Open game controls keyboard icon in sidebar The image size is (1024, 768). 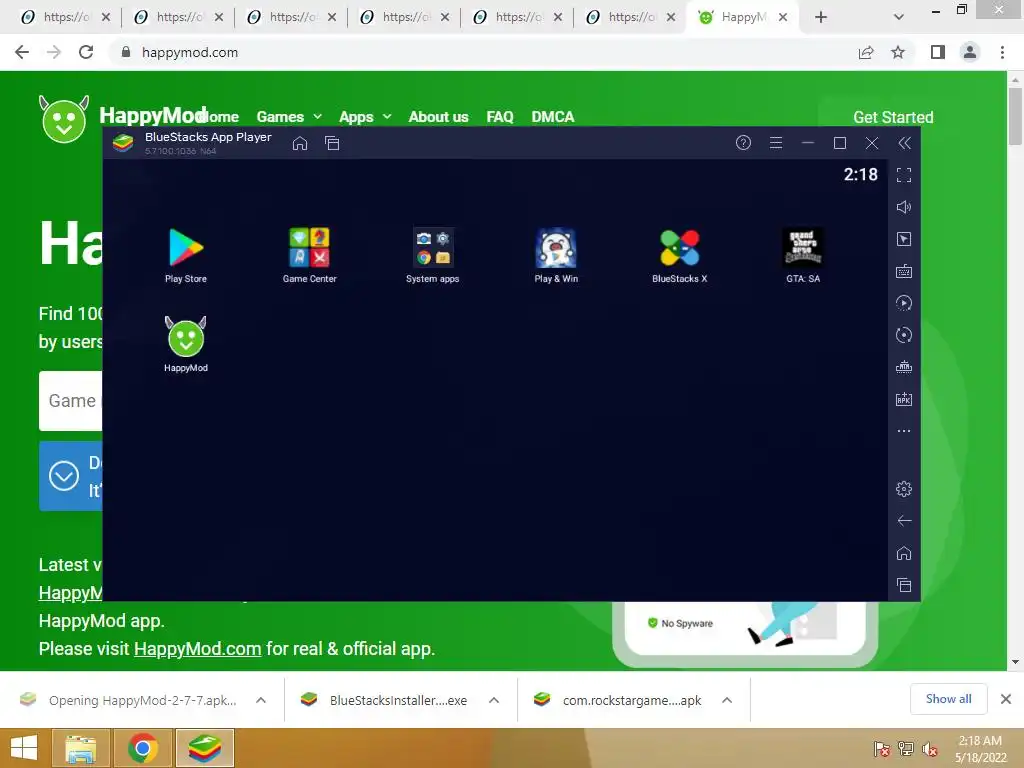904,271
